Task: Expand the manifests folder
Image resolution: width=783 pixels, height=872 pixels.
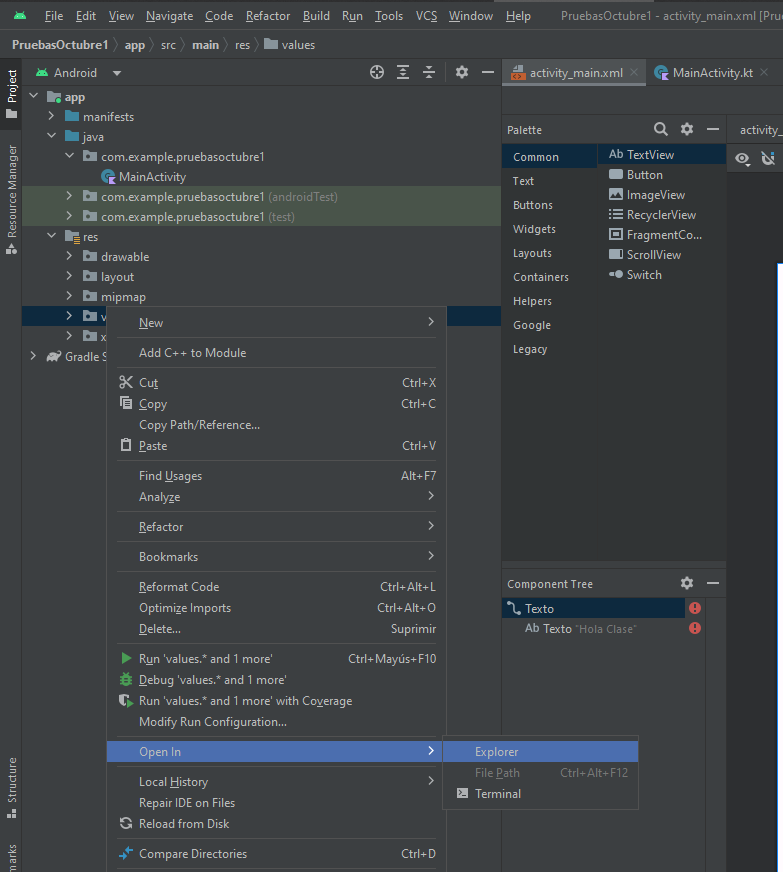Action: (x=51, y=117)
